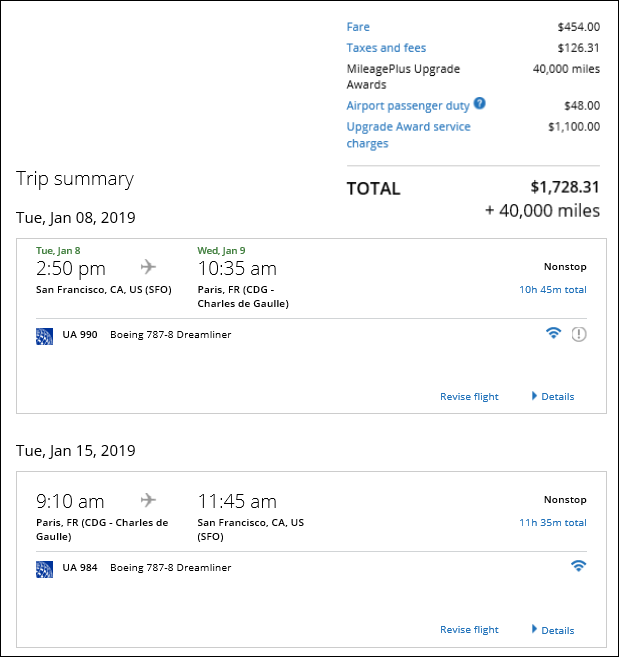Click the airplane icon on the outbound flight
The height and width of the screenshot is (657, 619).
148,267
